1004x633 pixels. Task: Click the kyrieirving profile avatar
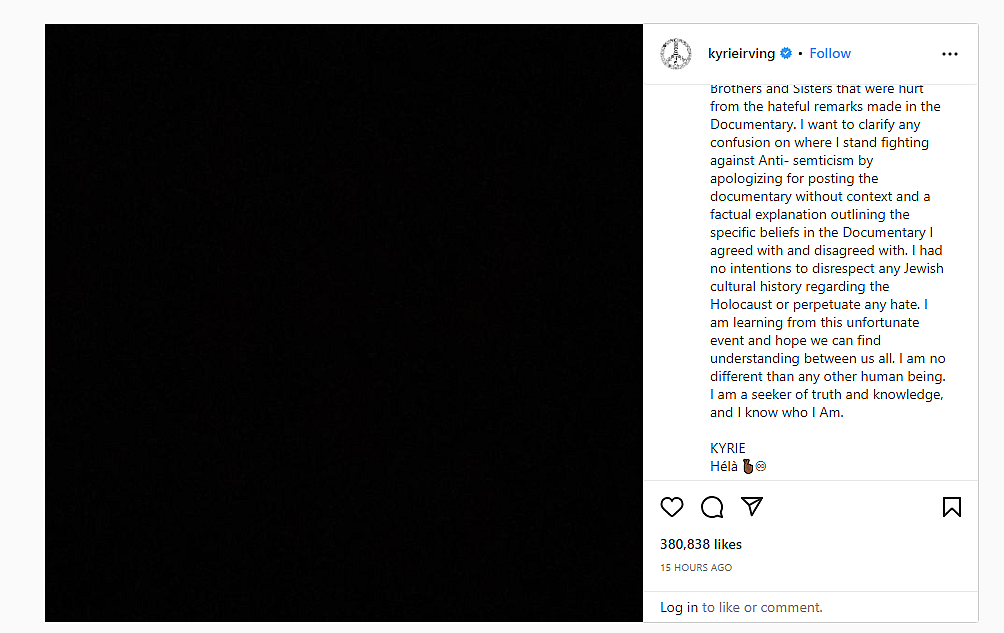tap(676, 54)
